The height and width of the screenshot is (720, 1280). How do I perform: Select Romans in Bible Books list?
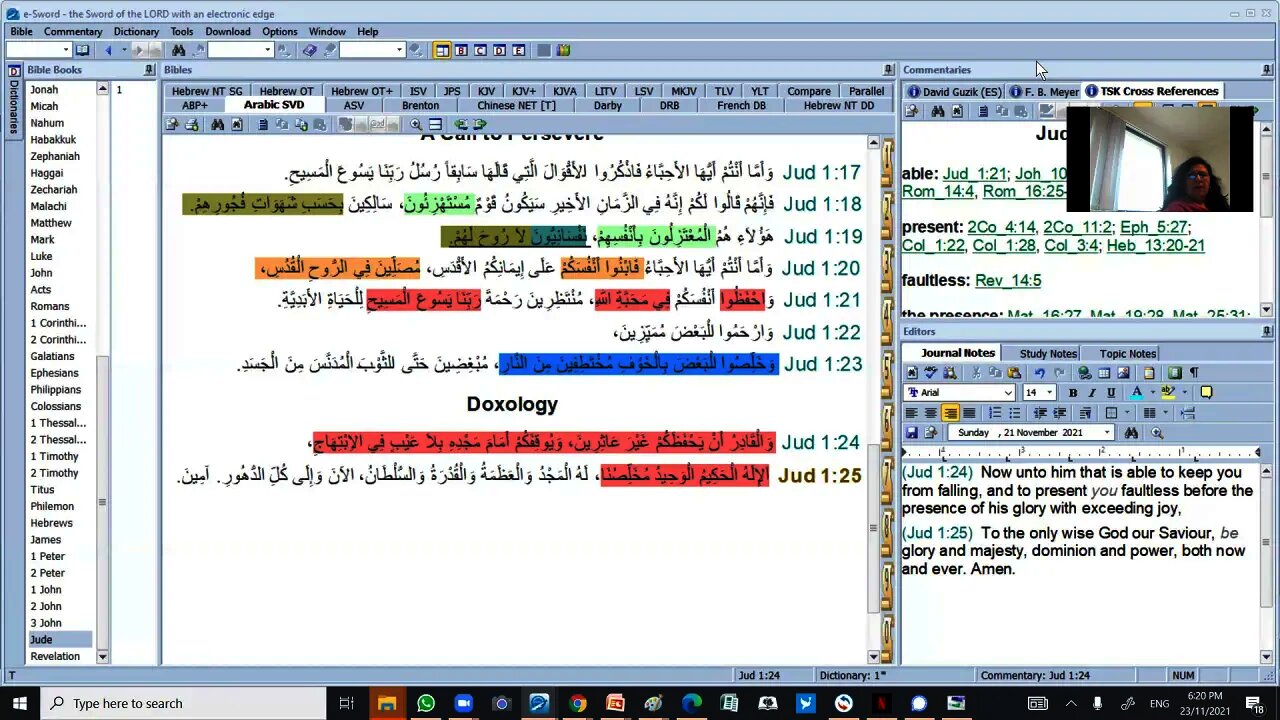(50, 306)
